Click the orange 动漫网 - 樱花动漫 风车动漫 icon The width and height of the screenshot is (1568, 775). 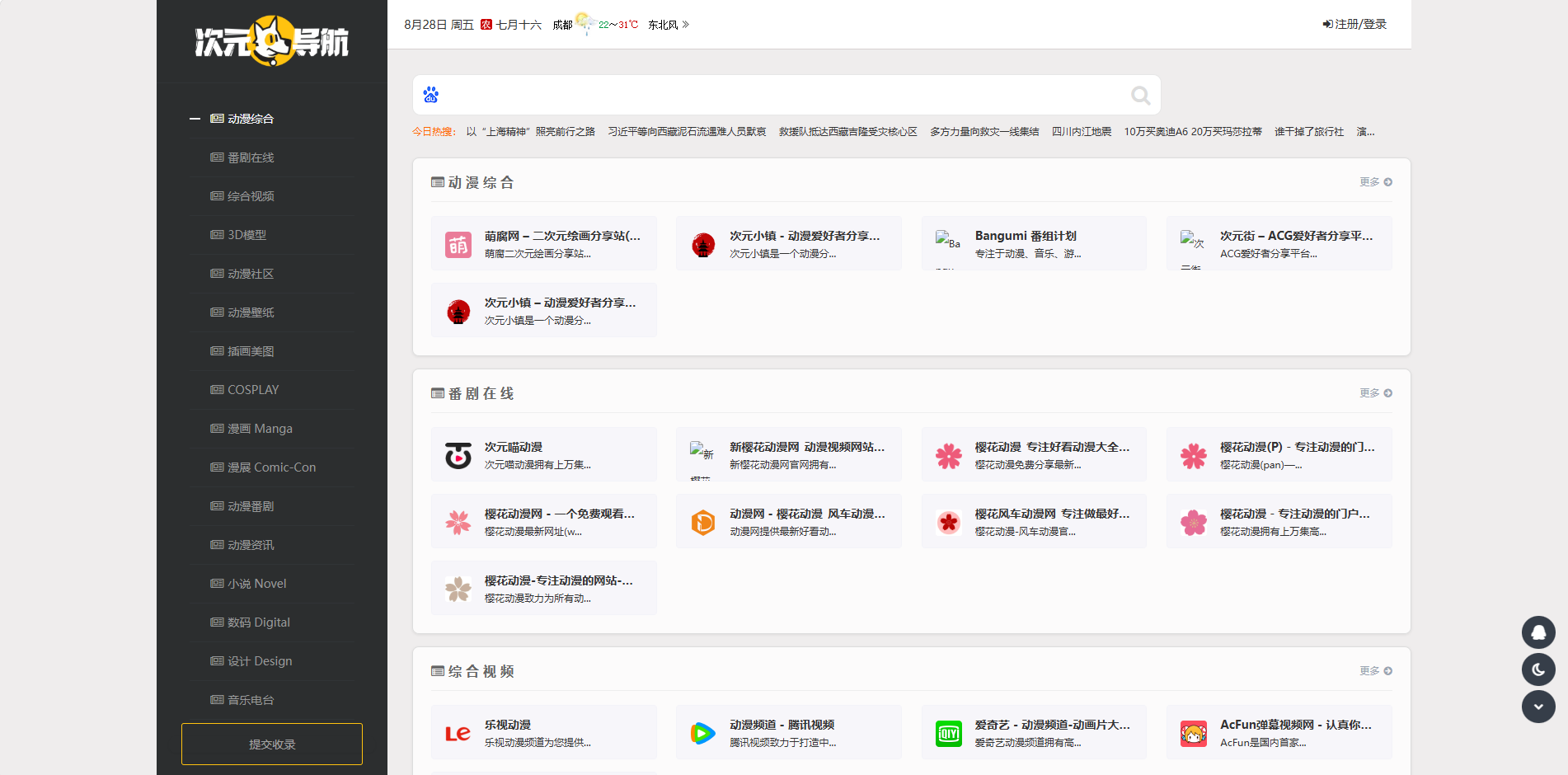[x=703, y=522]
